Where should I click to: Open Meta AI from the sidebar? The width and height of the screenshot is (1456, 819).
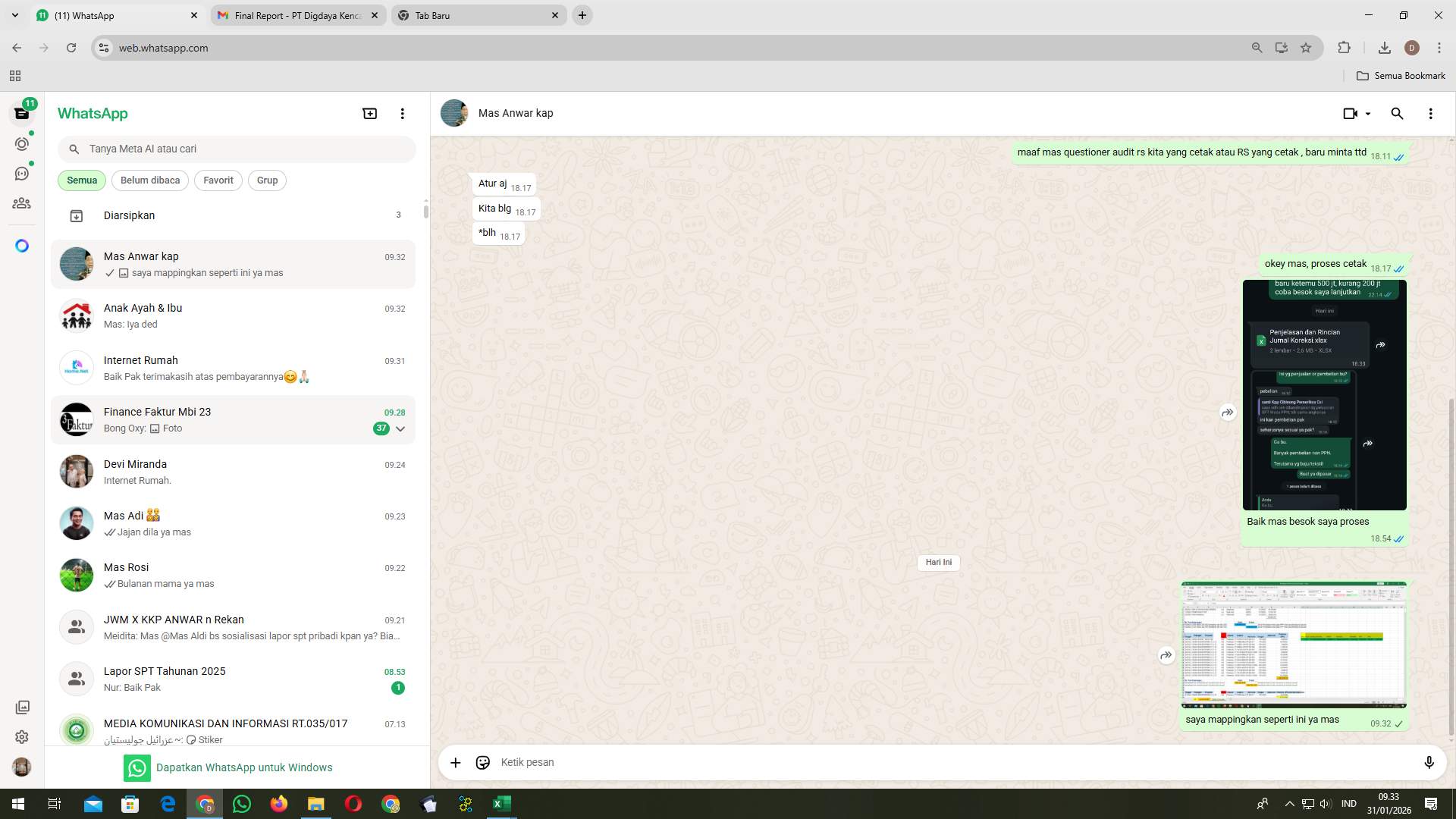[x=22, y=245]
